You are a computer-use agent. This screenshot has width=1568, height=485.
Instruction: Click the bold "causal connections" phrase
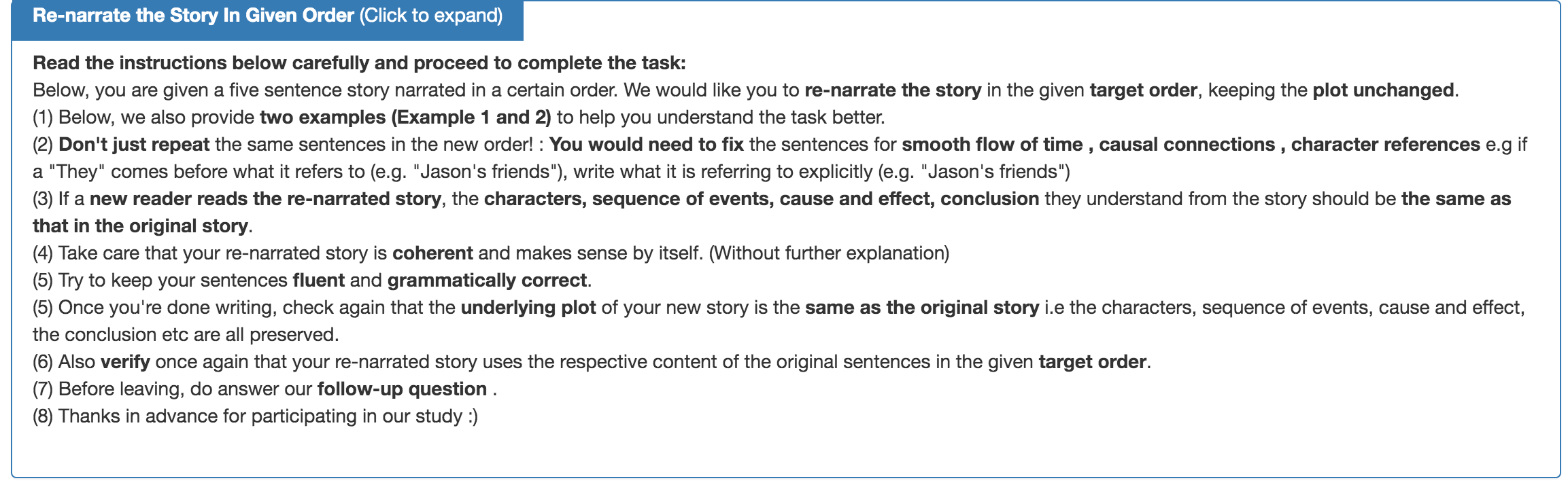click(1187, 145)
